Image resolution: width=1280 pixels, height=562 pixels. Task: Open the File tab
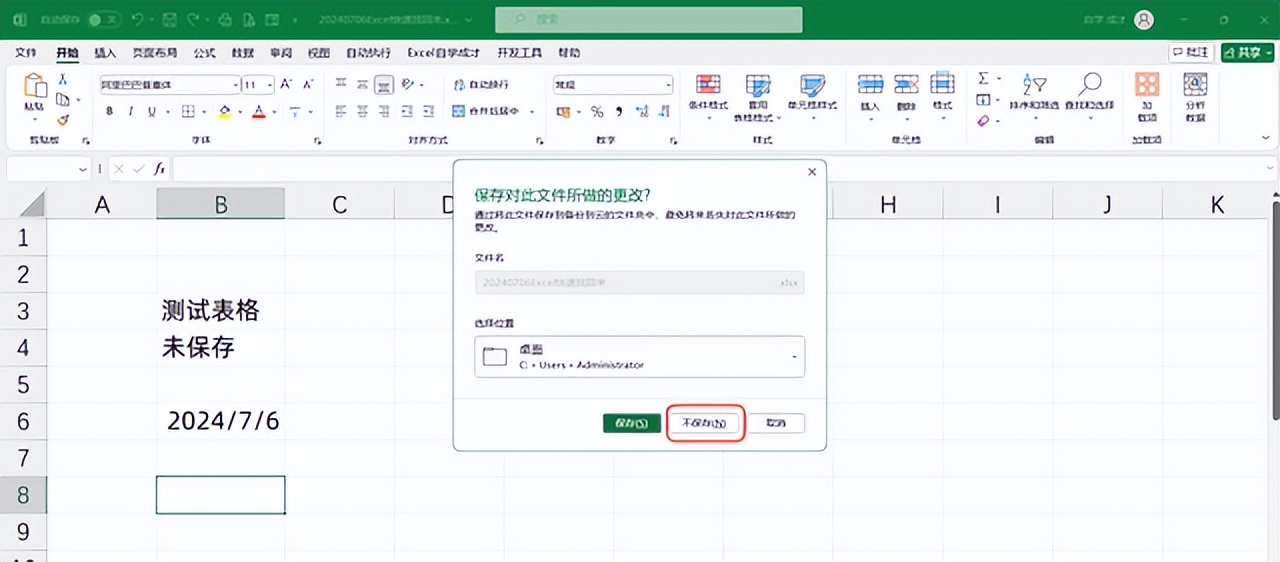[26, 53]
